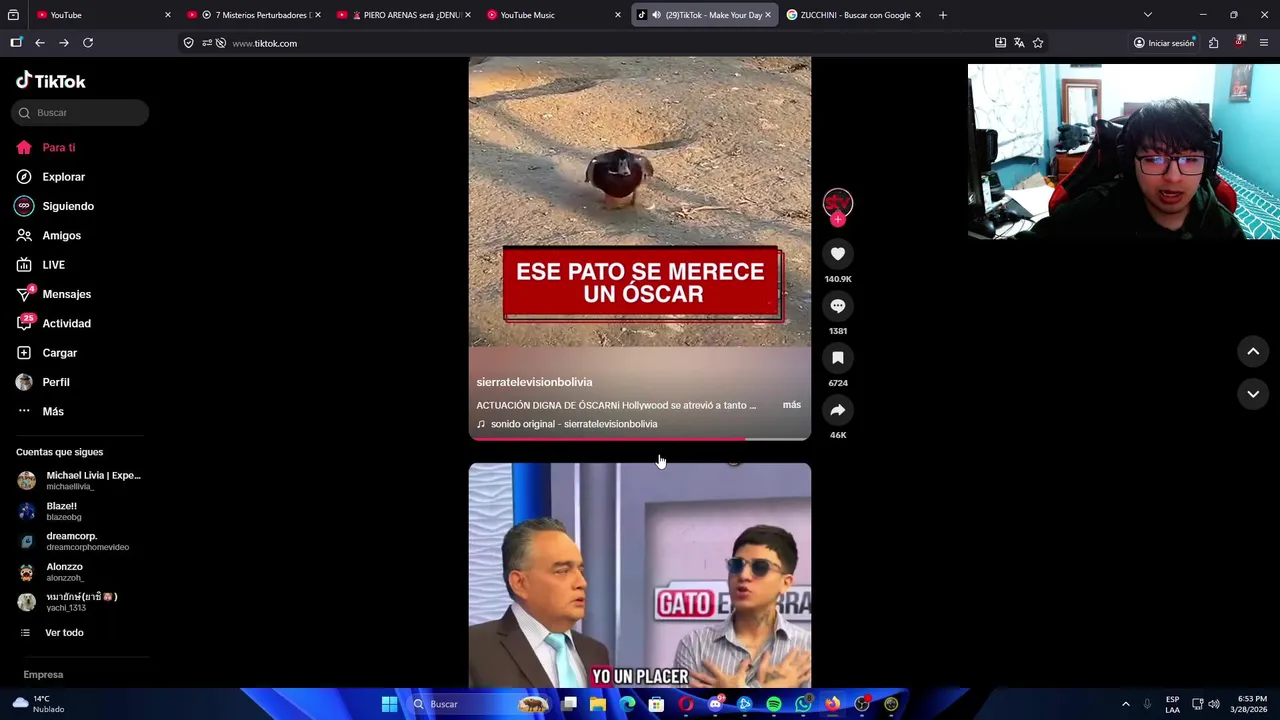Expand Empresa footer section
This screenshot has height=720, width=1280.
click(43, 675)
